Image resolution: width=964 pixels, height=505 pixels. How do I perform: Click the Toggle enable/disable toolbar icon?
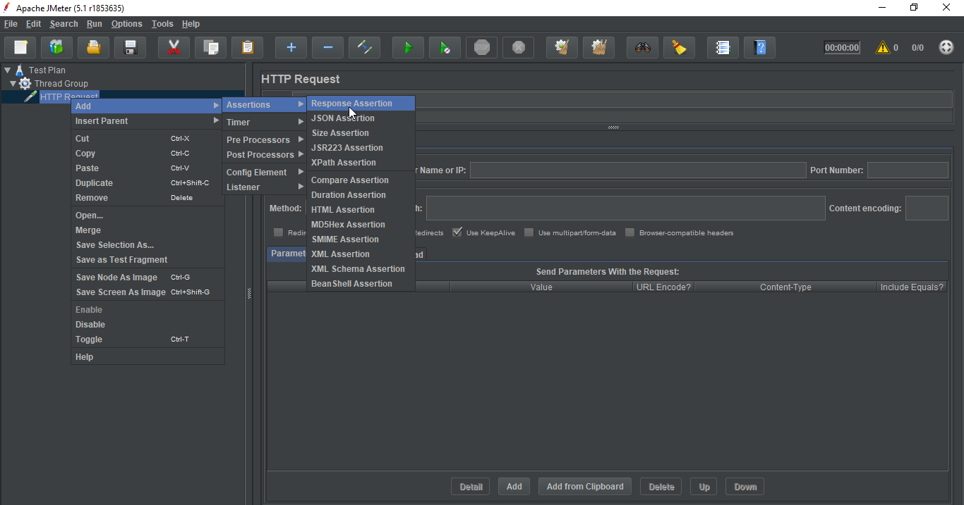point(365,47)
